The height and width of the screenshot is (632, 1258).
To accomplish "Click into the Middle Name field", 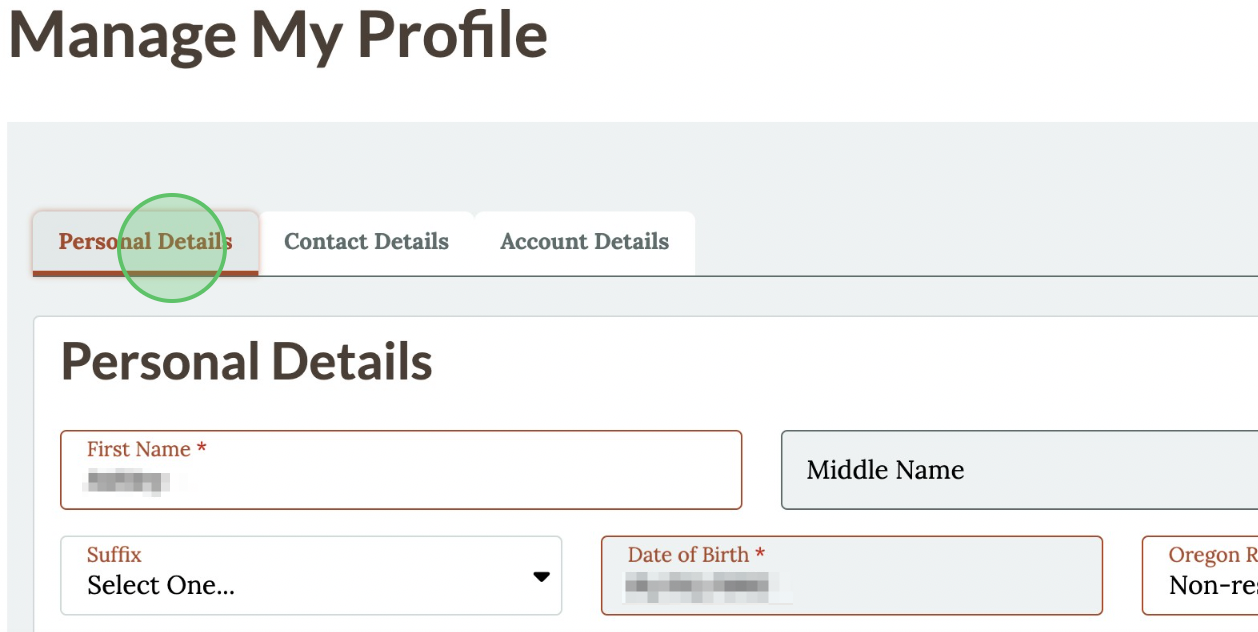I will 1019,470.
